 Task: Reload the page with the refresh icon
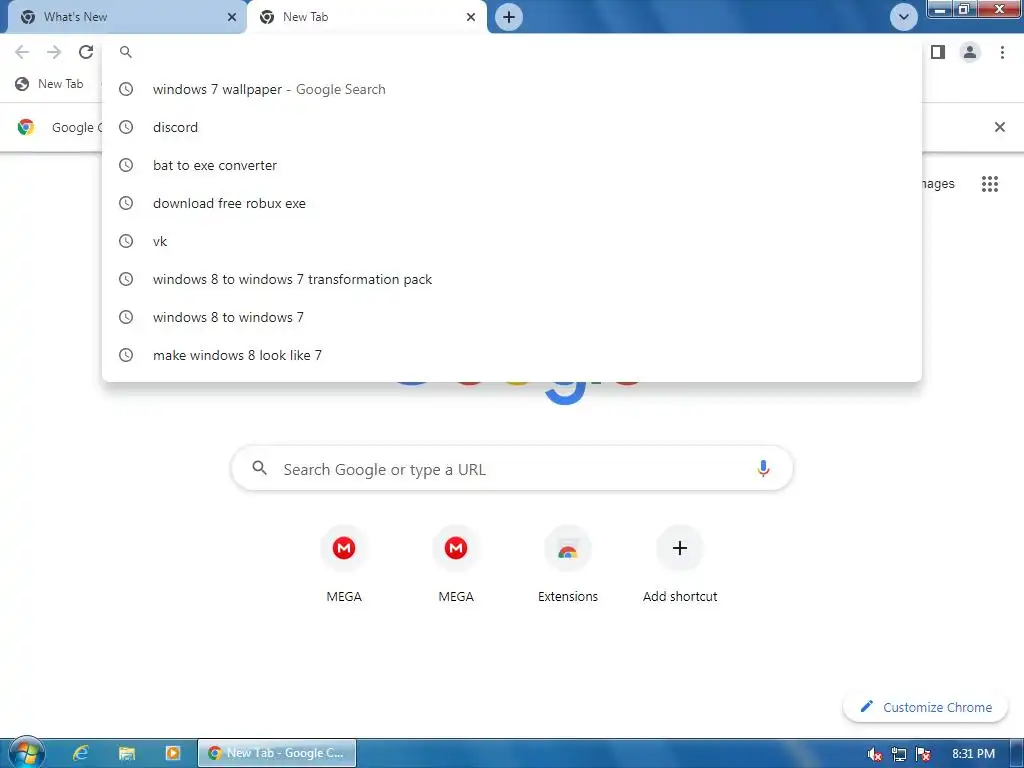tap(86, 52)
